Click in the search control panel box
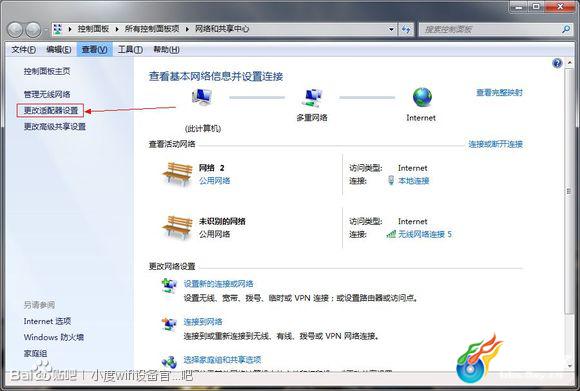 (x=490, y=29)
